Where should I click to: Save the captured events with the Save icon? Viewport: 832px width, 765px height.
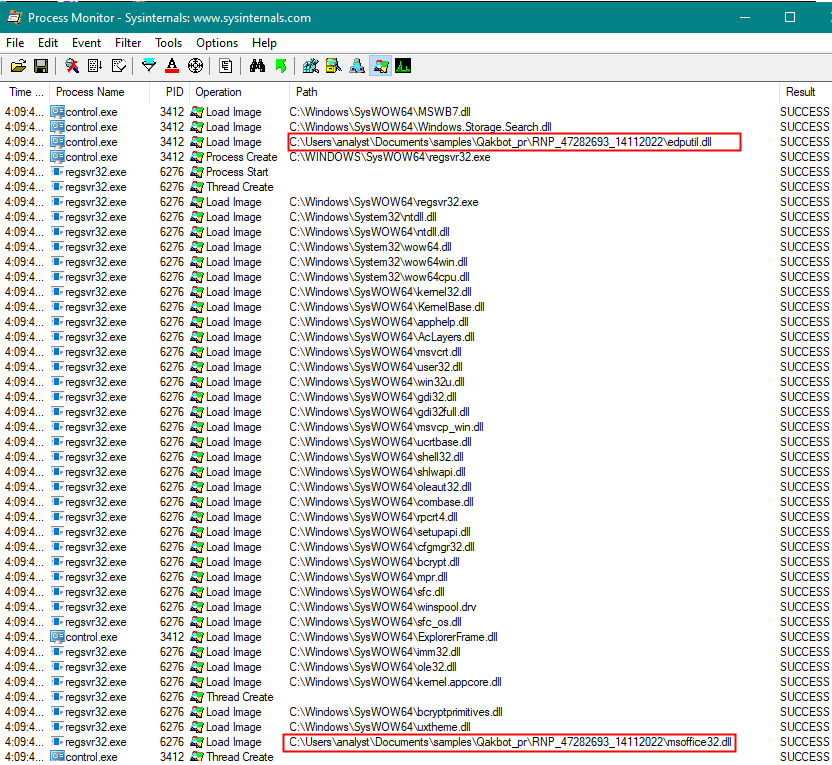[x=41, y=66]
